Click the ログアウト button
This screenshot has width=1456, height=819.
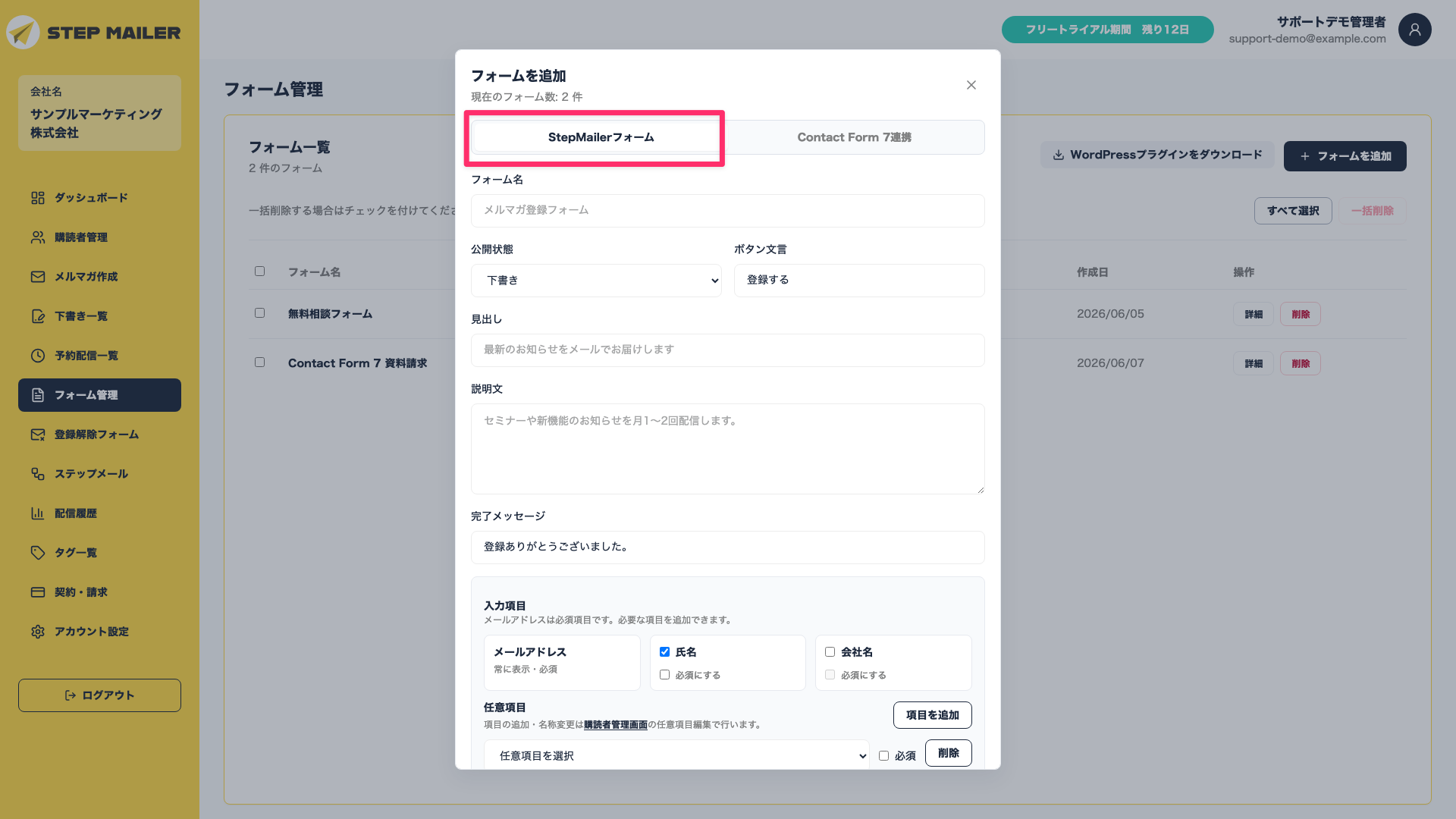[x=99, y=695]
